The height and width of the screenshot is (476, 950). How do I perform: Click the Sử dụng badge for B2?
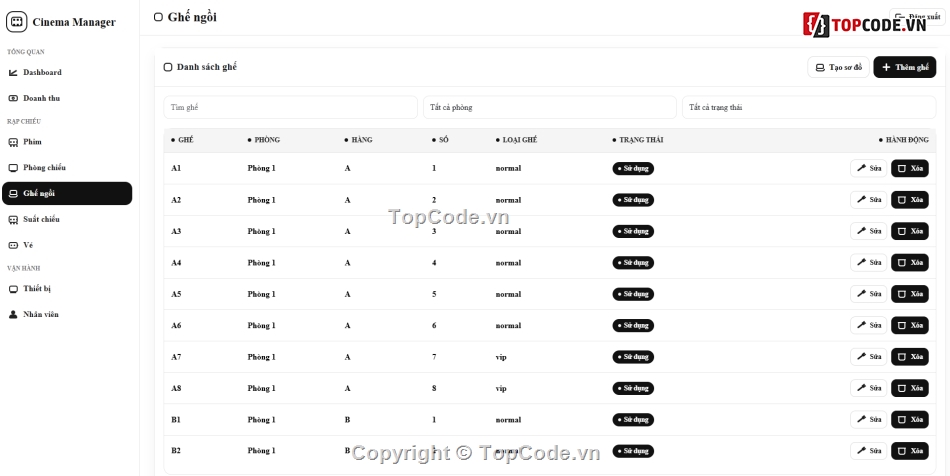633,451
